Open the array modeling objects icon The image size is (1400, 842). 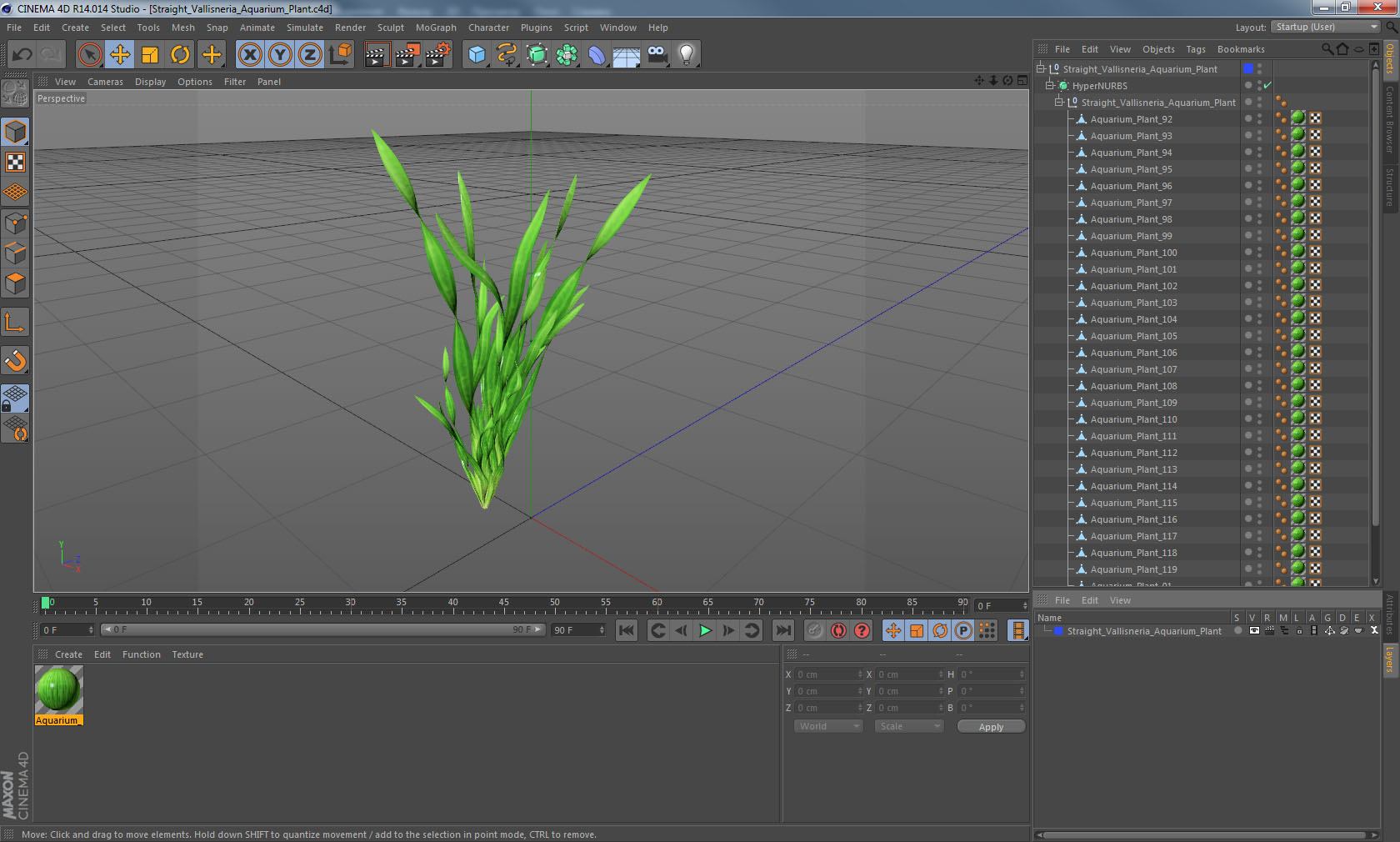click(567, 55)
